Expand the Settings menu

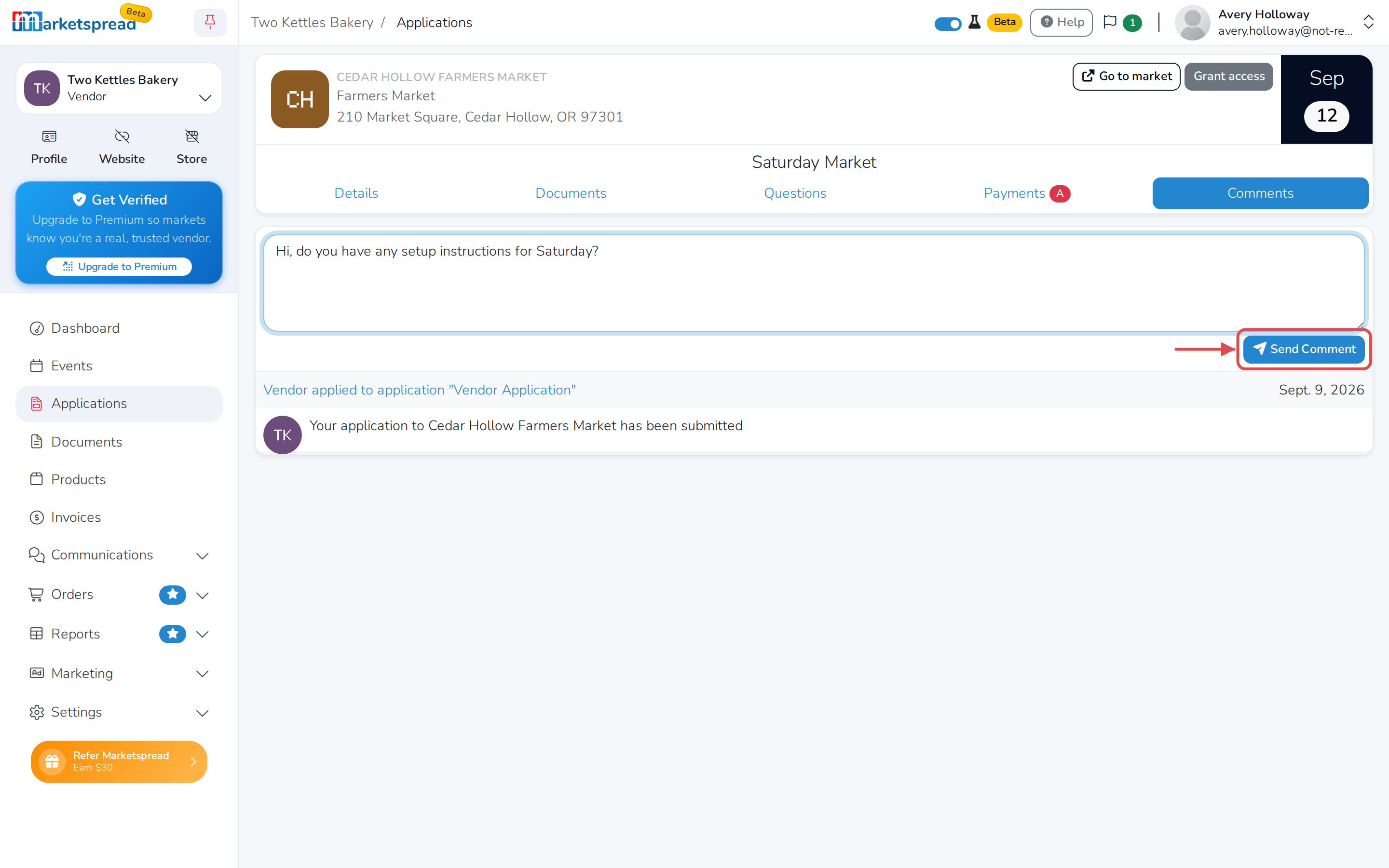point(119,712)
